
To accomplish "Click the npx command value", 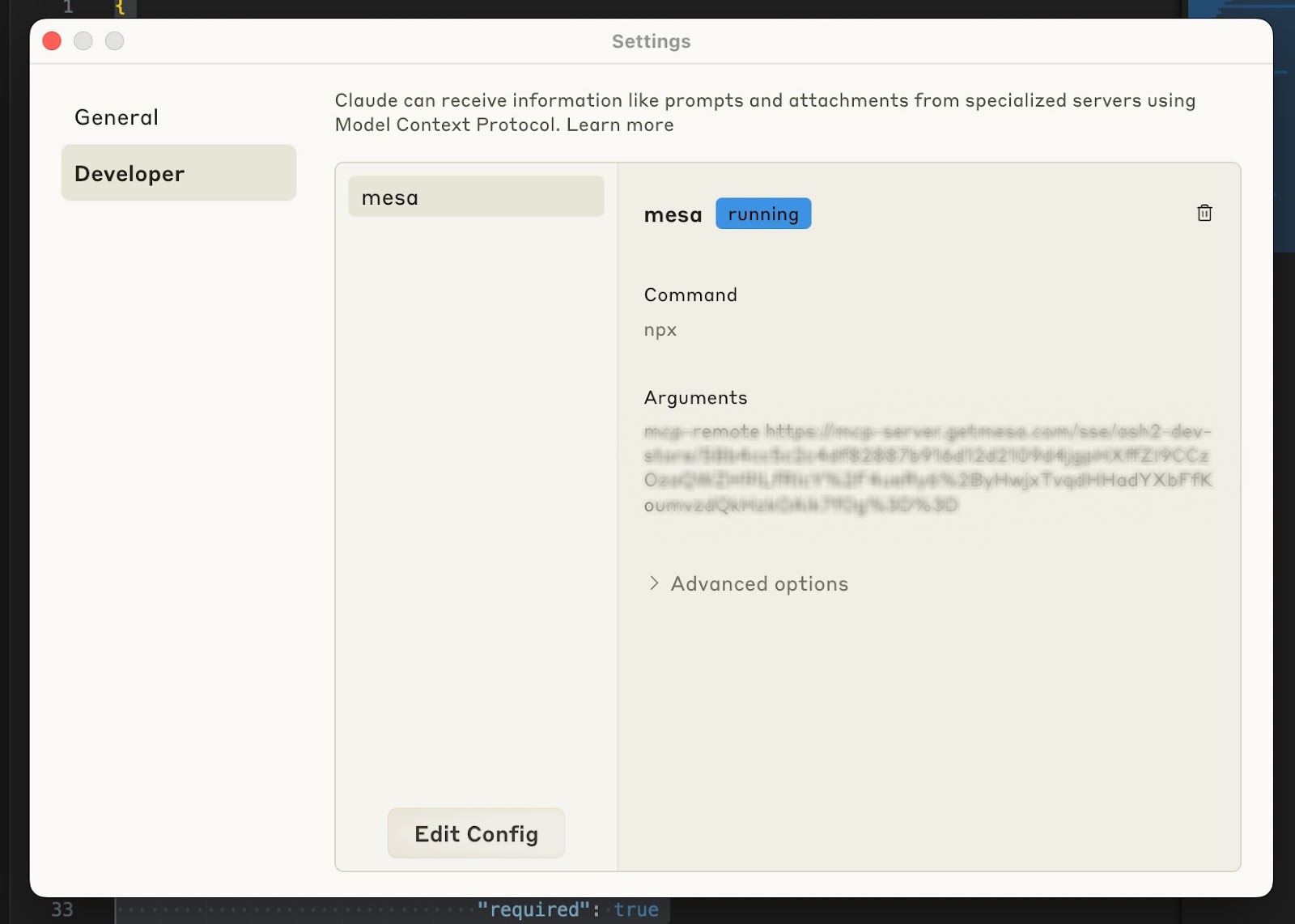I will point(660,330).
